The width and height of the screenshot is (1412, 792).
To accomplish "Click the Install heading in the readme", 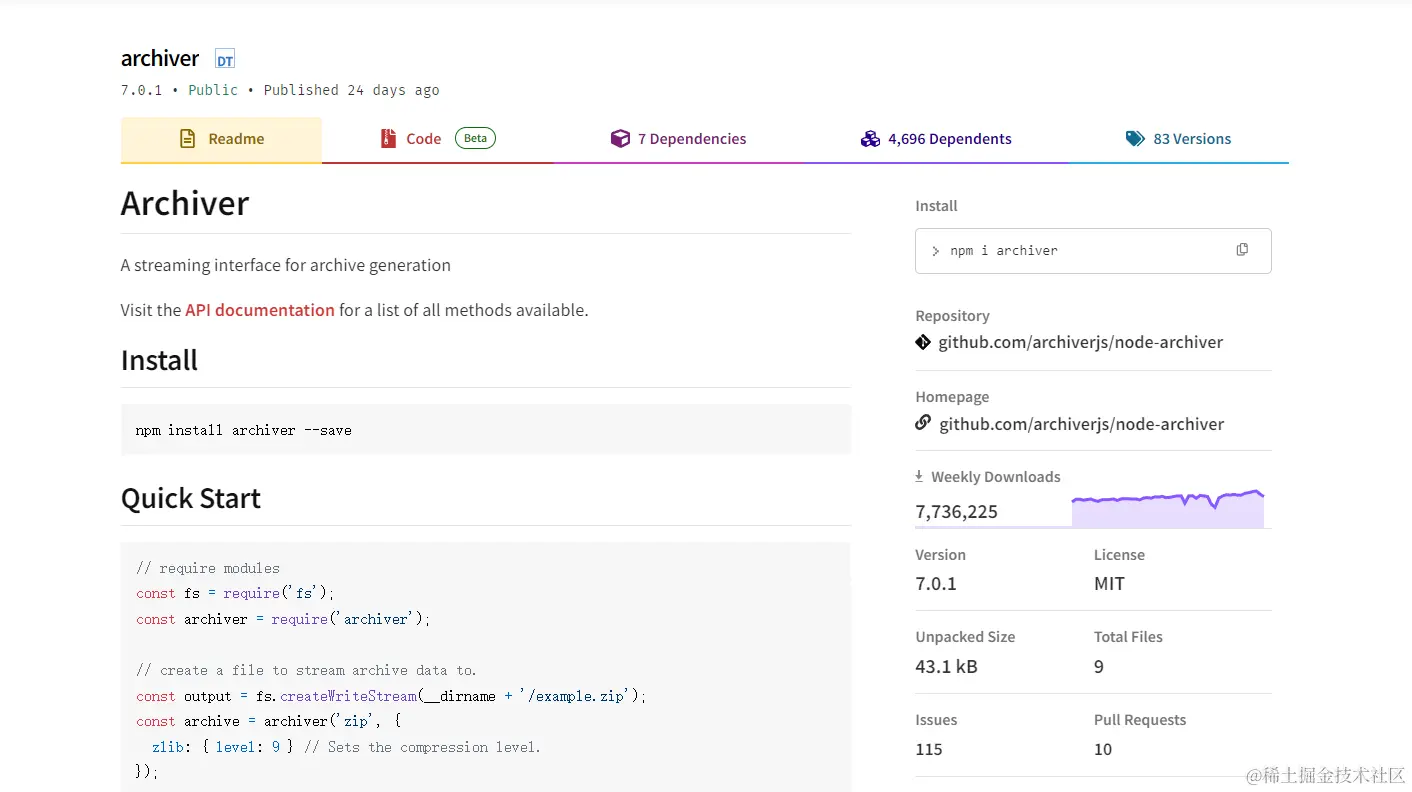I will tap(159, 360).
